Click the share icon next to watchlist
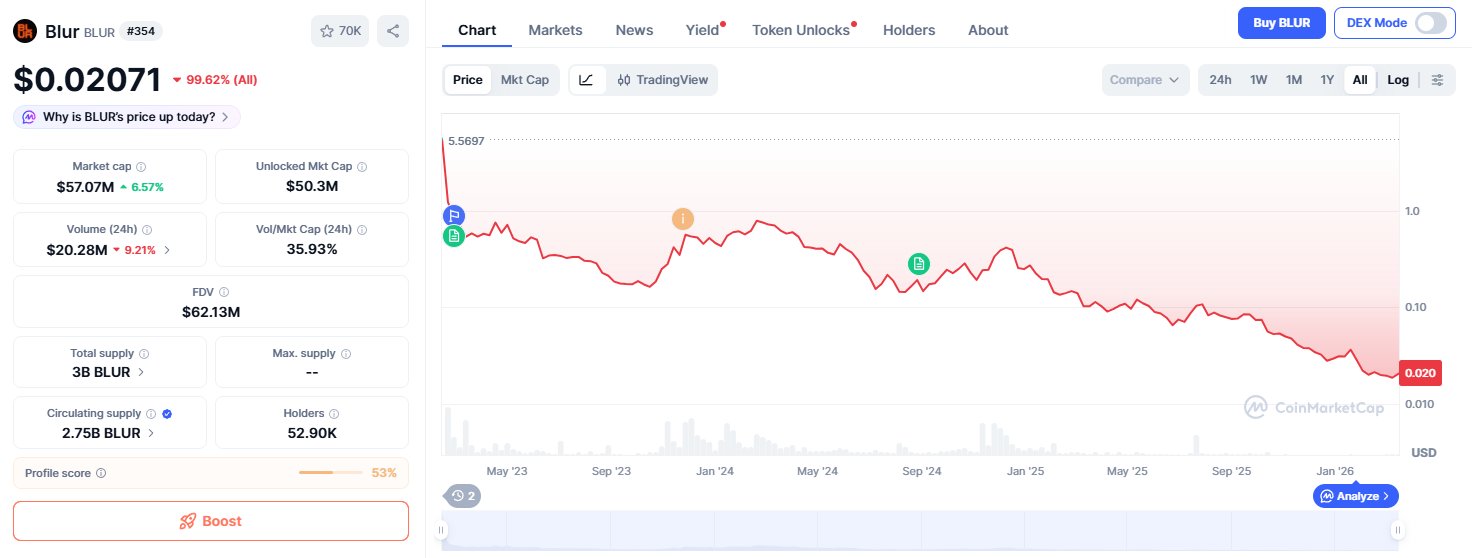The width and height of the screenshot is (1472, 558). (x=393, y=31)
